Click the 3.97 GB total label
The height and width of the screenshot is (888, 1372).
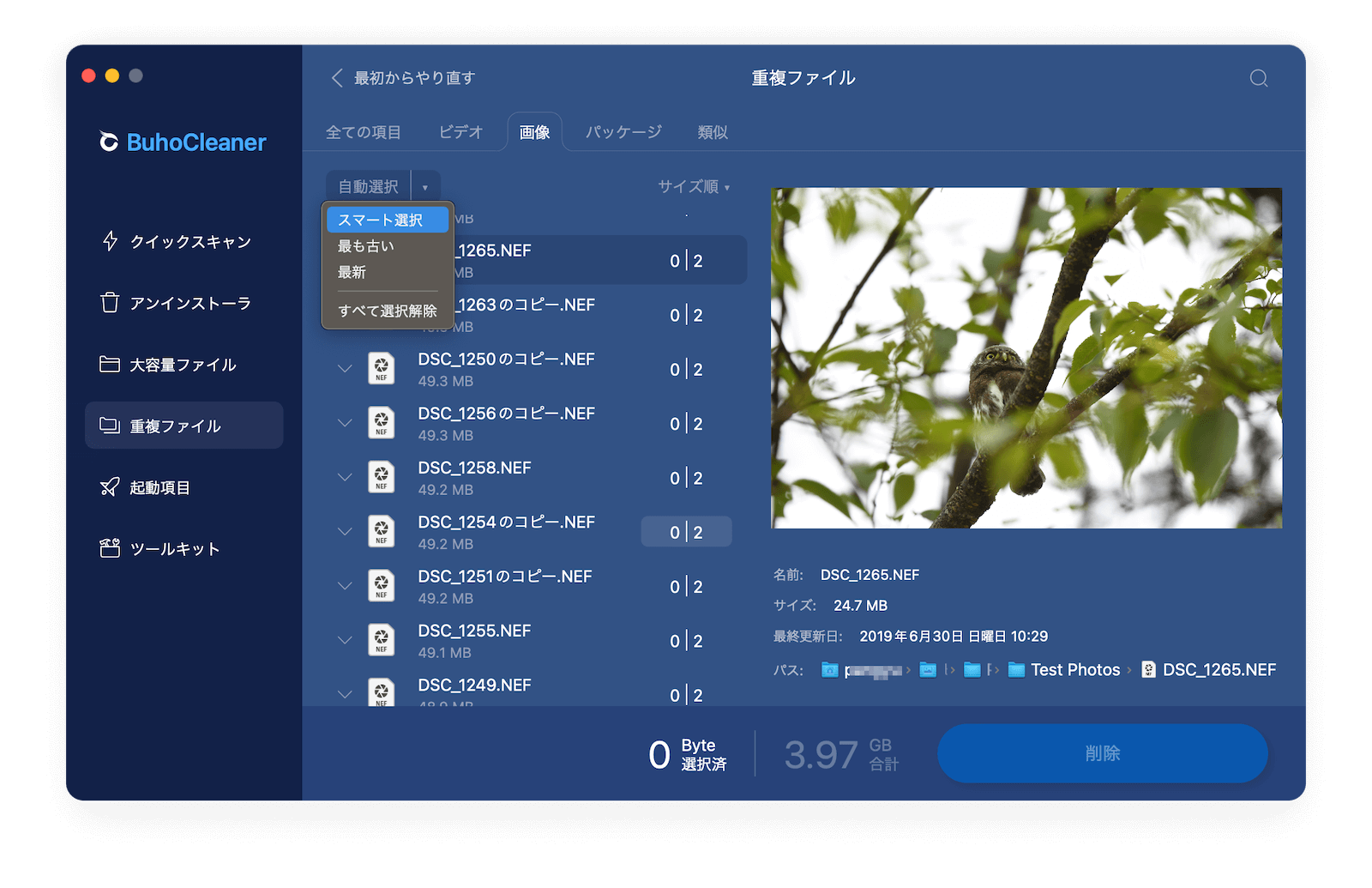click(x=841, y=755)
